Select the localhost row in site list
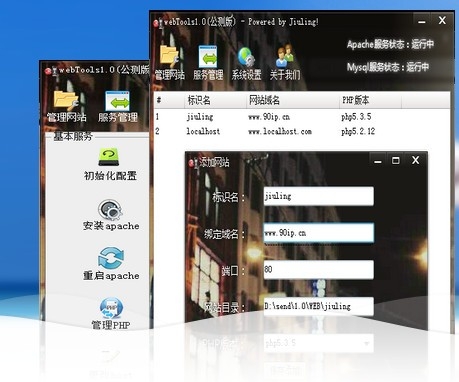Screen dimensions: 459x382 (x=302, y=131)
